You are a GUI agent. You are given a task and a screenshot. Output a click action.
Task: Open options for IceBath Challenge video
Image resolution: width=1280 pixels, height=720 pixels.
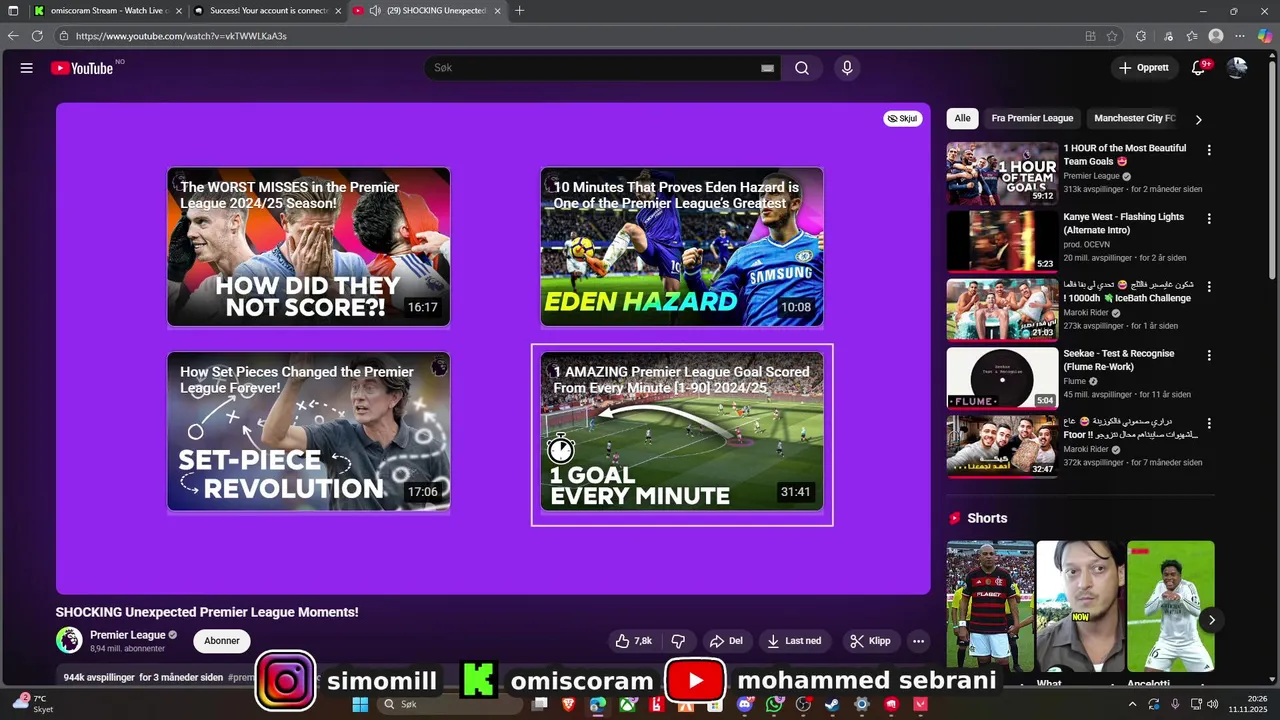point(1209,286)
